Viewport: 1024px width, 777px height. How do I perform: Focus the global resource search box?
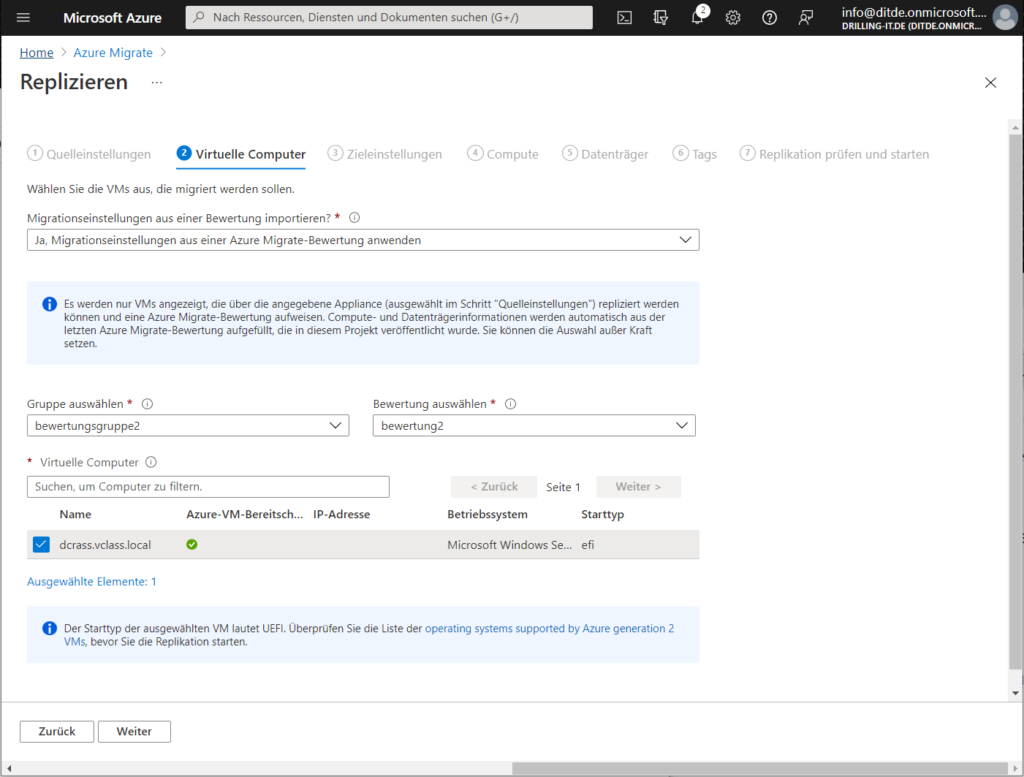pos(389,18)
